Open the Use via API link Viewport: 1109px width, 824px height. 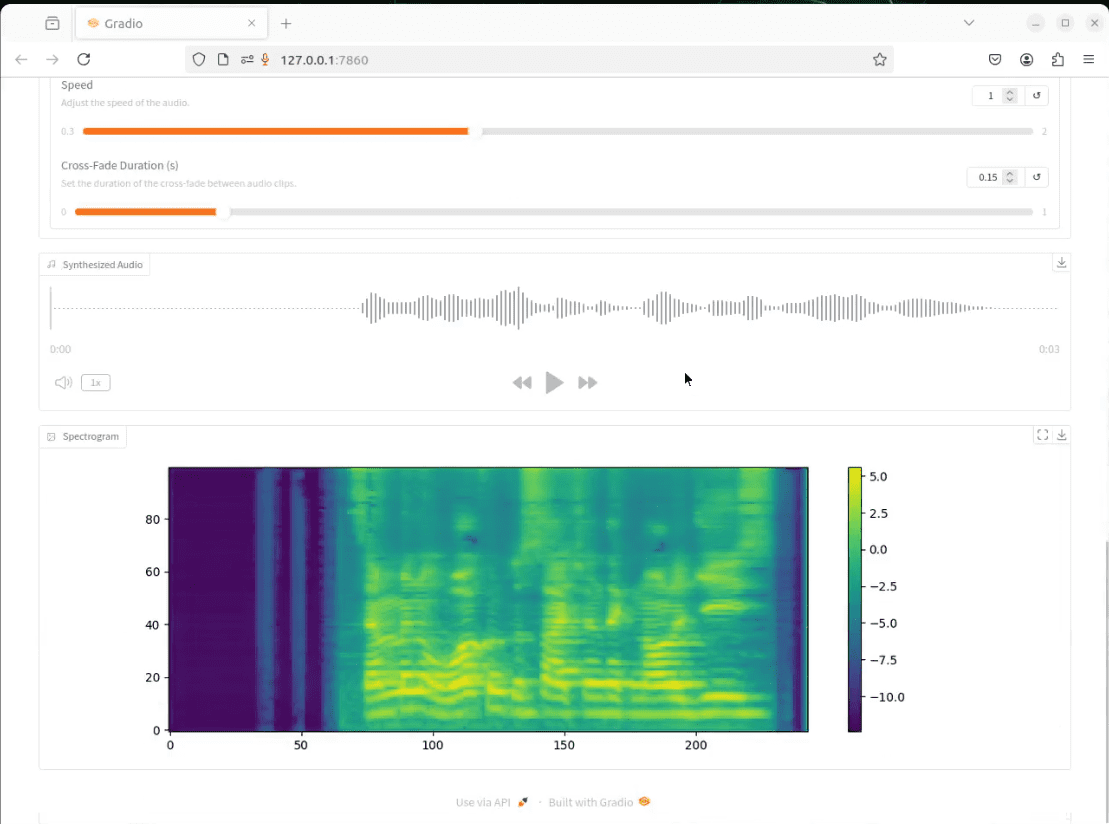[x=484, y=801]
